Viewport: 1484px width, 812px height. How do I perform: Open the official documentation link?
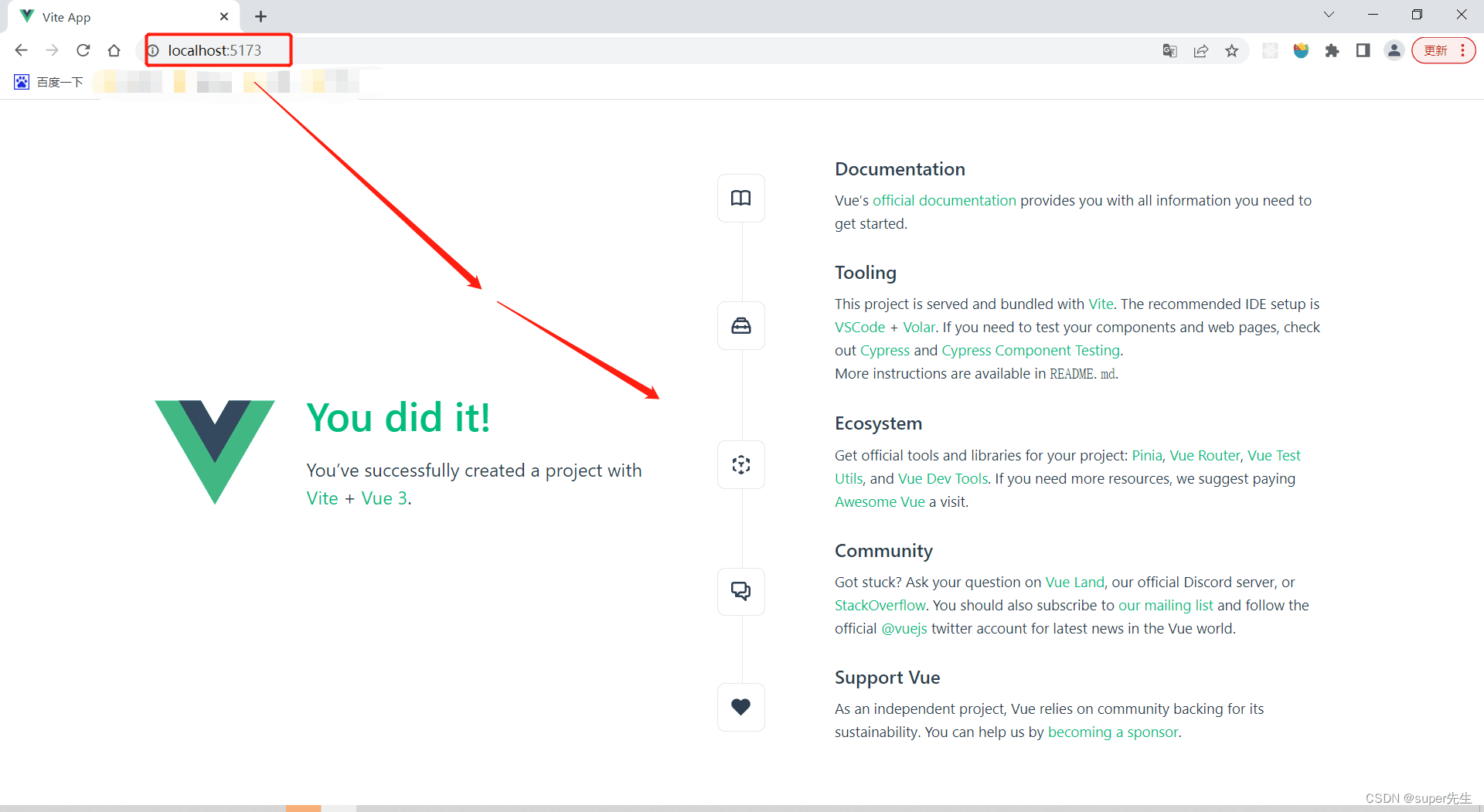pos(944,201)
